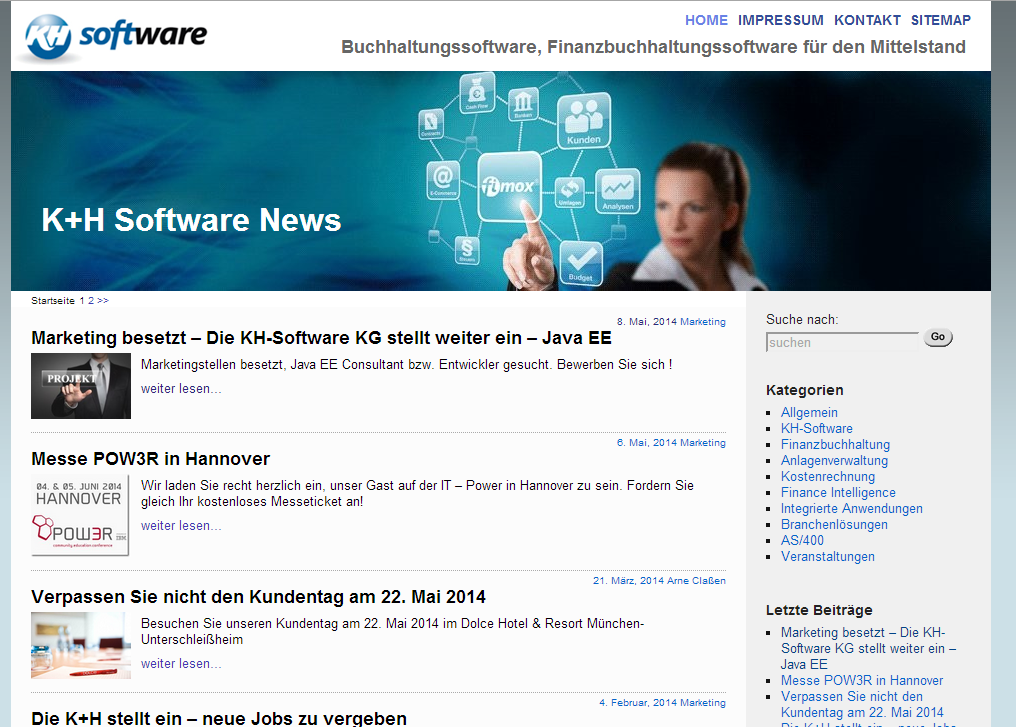Screen dimensions: 1016x727
Task: Click the page 1 pagination link
Action: (82, 301)
